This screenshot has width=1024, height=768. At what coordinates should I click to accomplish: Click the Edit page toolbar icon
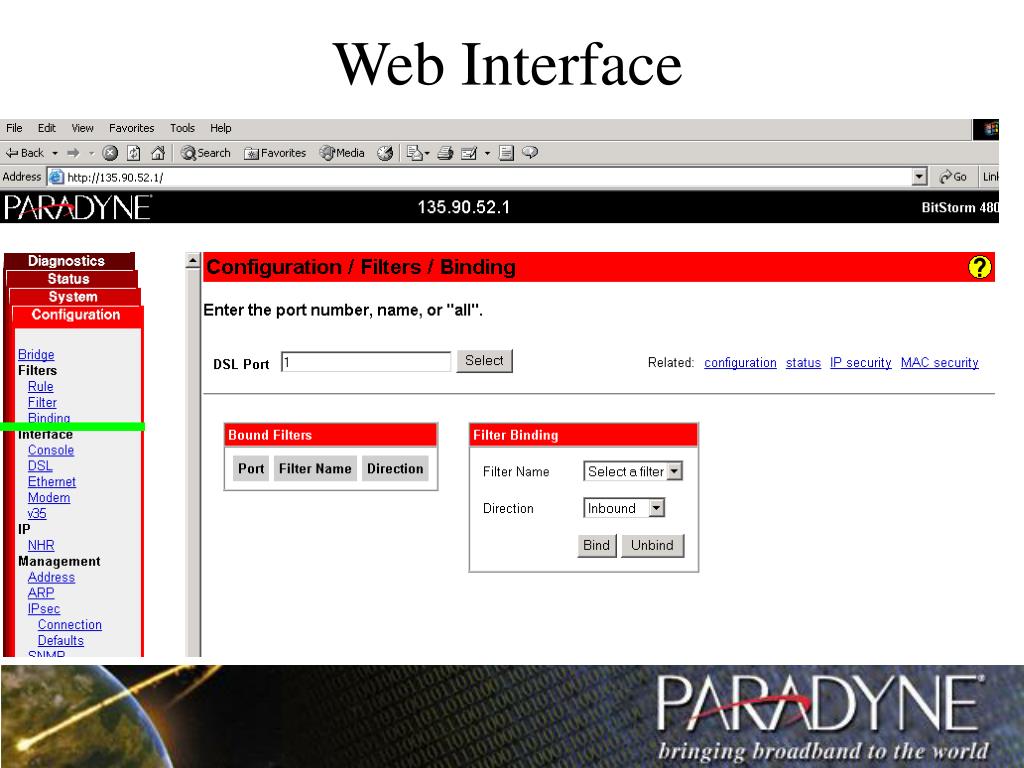(469, 153)
